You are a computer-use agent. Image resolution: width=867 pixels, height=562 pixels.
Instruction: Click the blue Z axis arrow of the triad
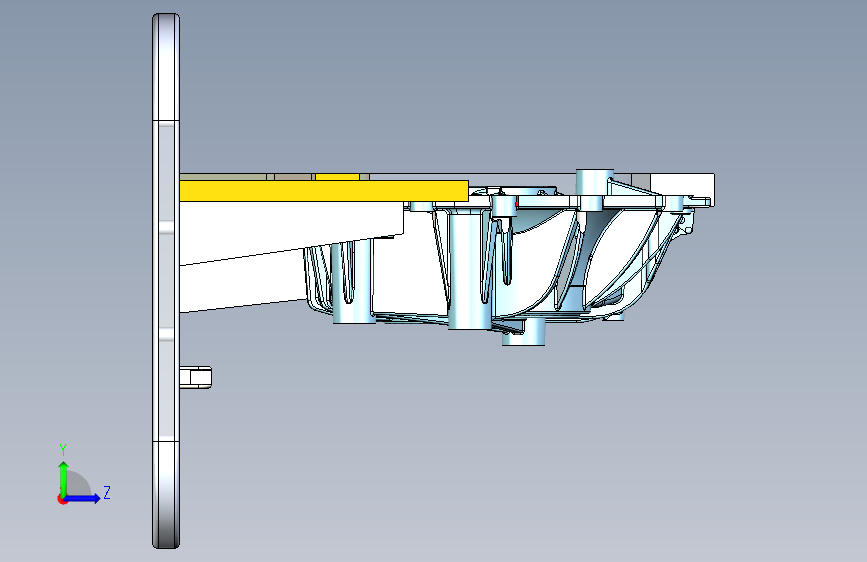tap(83, 498)
